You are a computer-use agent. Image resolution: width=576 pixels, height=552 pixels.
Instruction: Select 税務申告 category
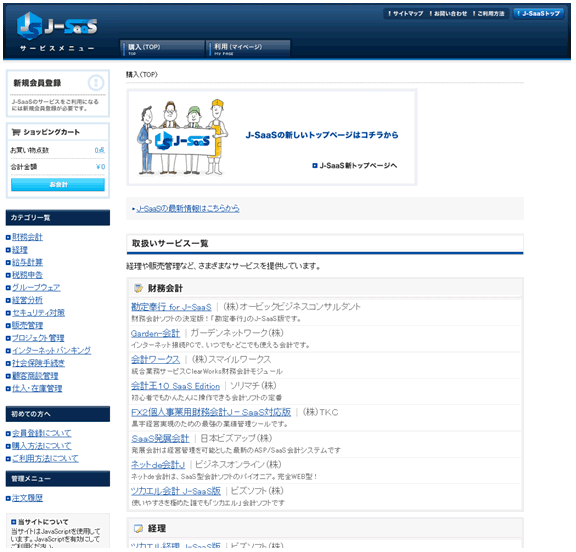pos(28,275)
